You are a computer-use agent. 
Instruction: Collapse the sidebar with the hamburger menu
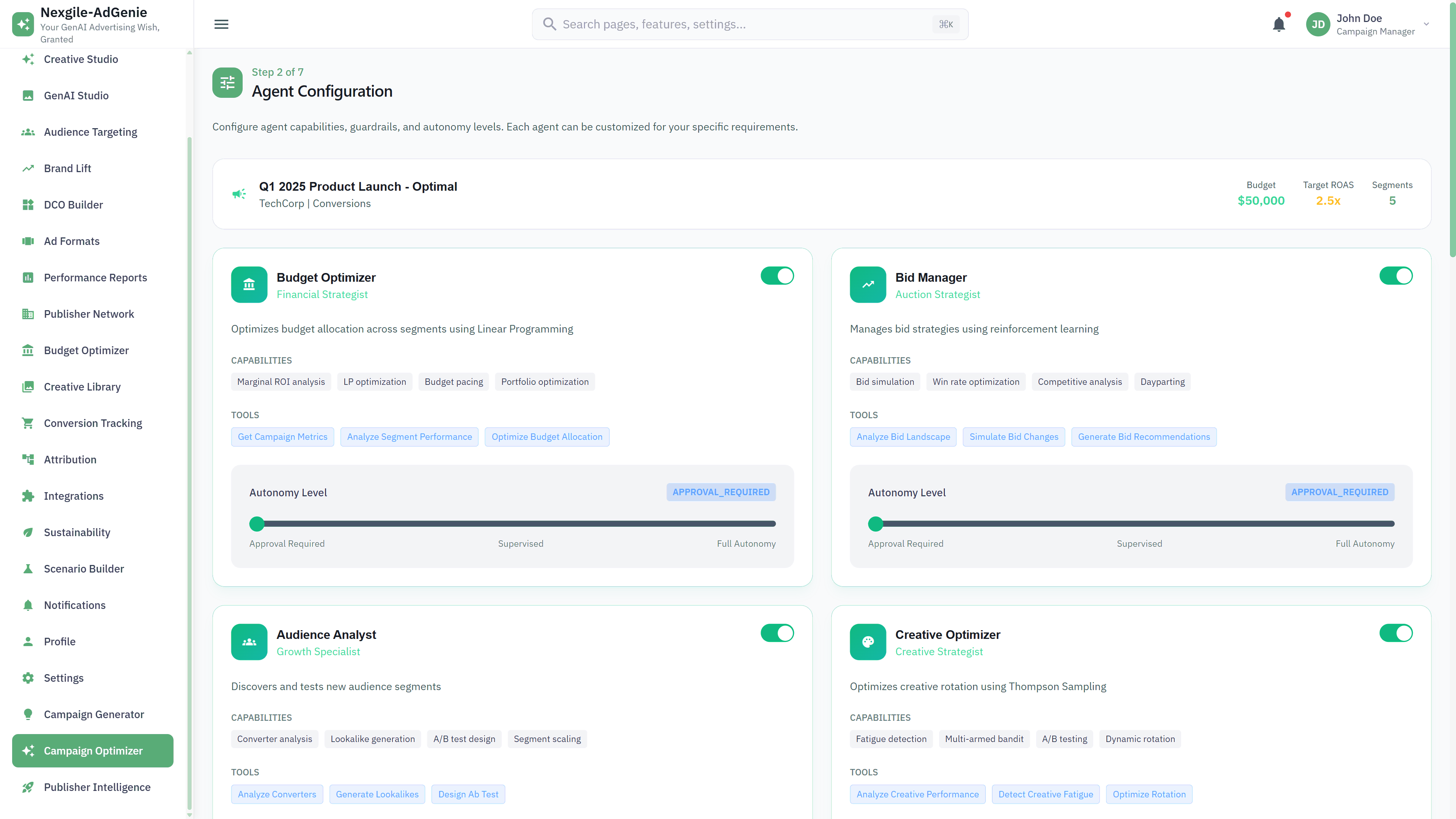pos(221,24)
